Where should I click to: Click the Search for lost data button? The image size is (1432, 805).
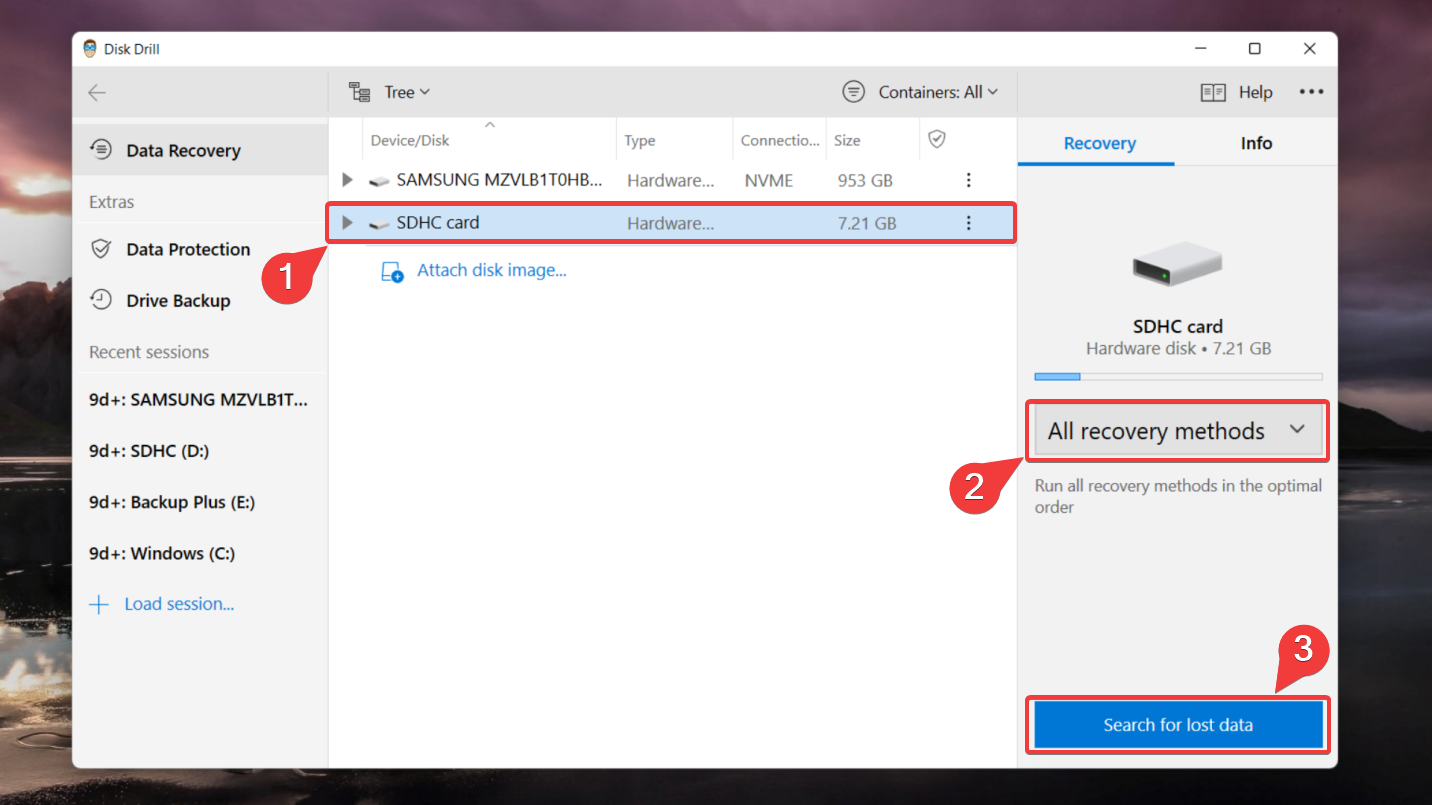point(1178,725)
